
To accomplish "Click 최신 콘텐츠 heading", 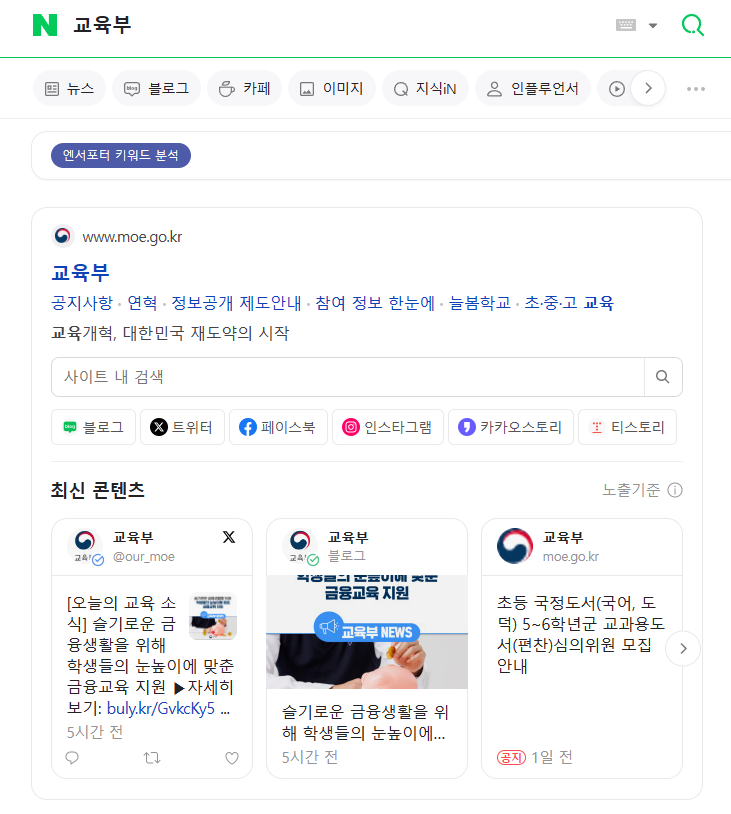I will [x=98, y=490].
